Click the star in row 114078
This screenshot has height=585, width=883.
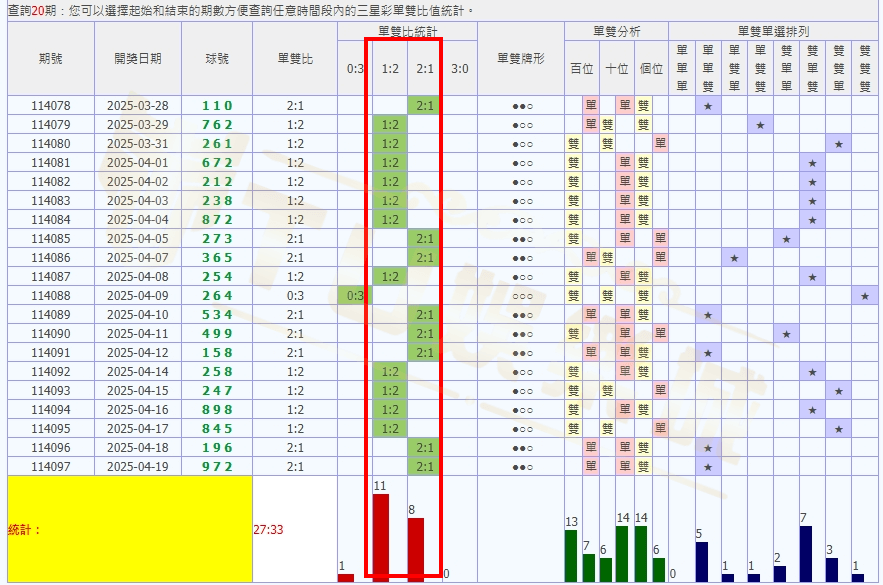pos(708,106)
